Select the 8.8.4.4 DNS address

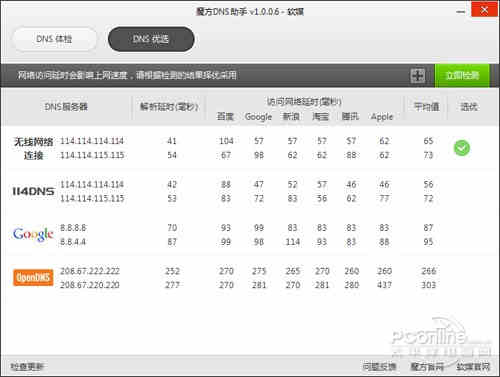pyautogui.click(x=73, y=242)
